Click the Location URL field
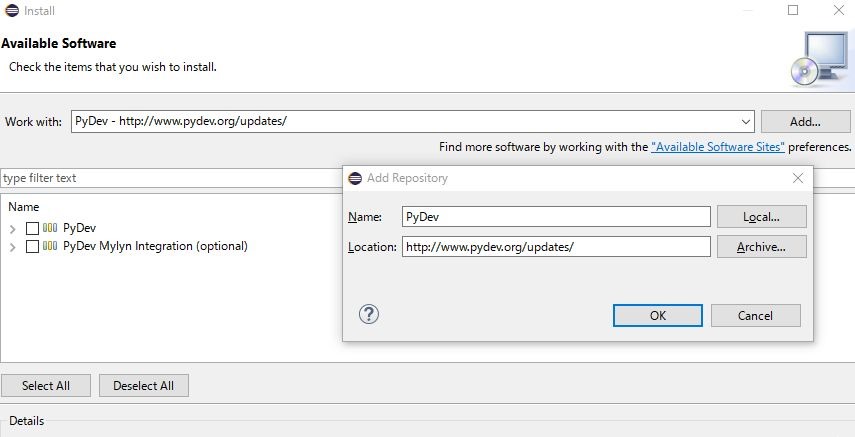The width and height of the screenshot is (855, 437). point(556,247)
